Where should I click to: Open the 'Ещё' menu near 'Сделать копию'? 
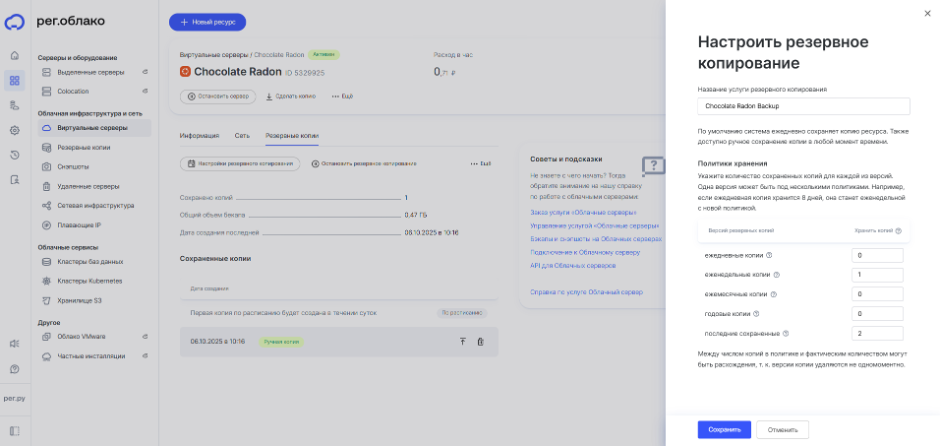341,96
